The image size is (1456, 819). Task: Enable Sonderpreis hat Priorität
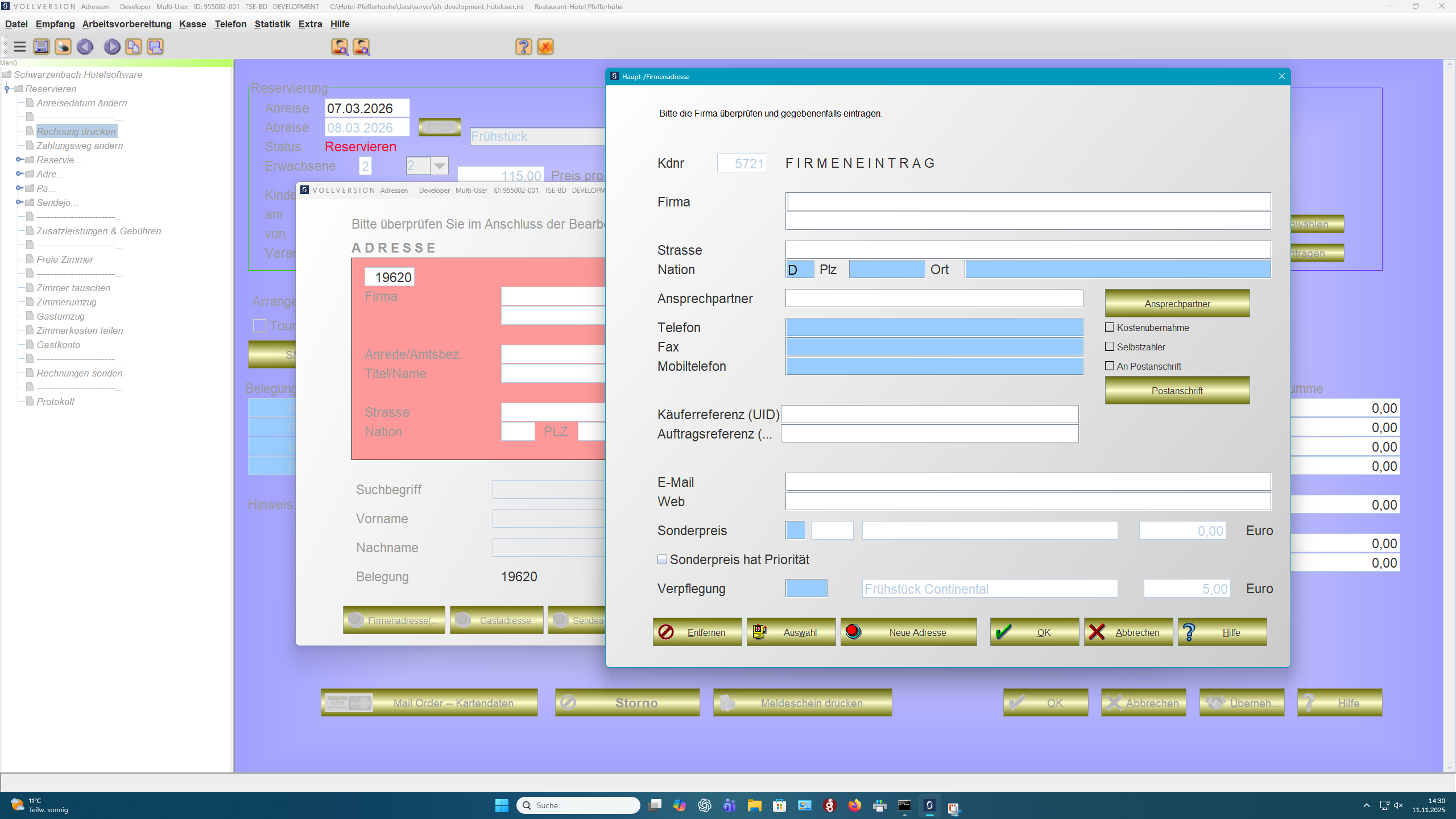[x=663, y=560]
